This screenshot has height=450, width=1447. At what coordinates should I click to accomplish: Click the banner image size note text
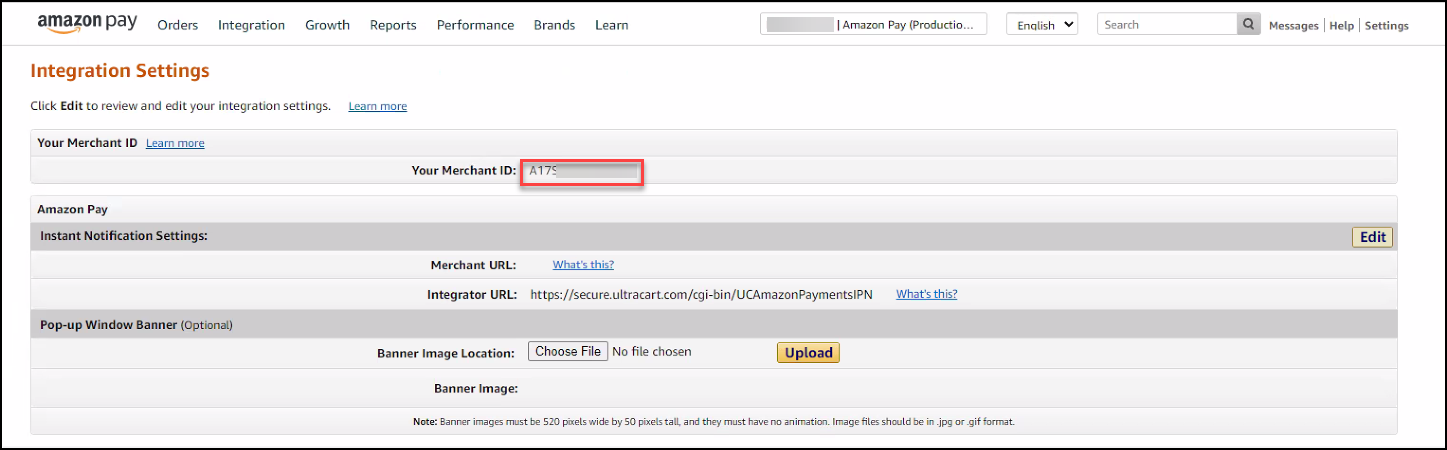(x=714, y=422)
